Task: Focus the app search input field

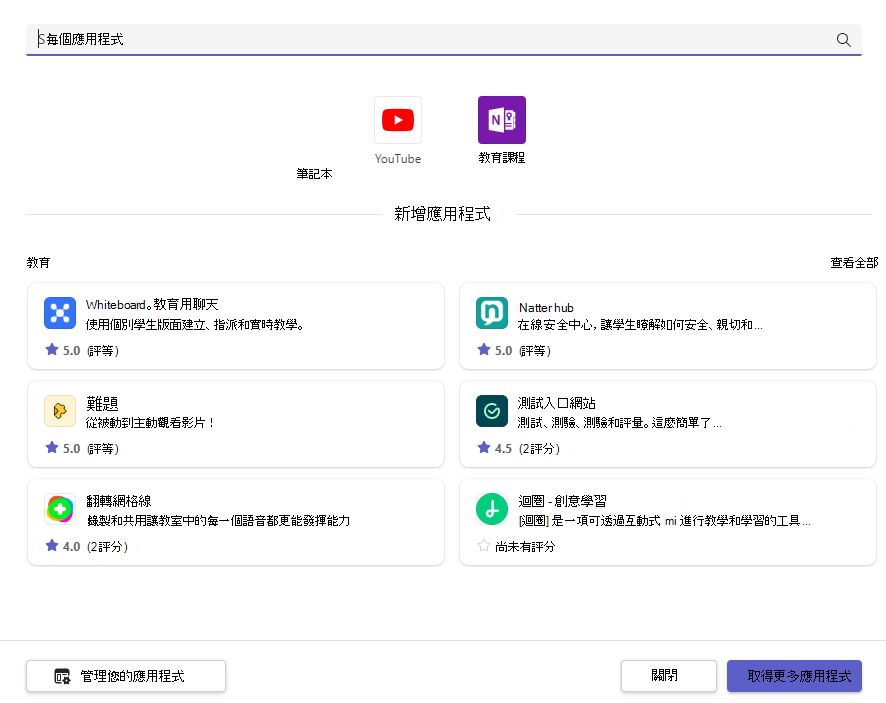Action: coord(444,40)
